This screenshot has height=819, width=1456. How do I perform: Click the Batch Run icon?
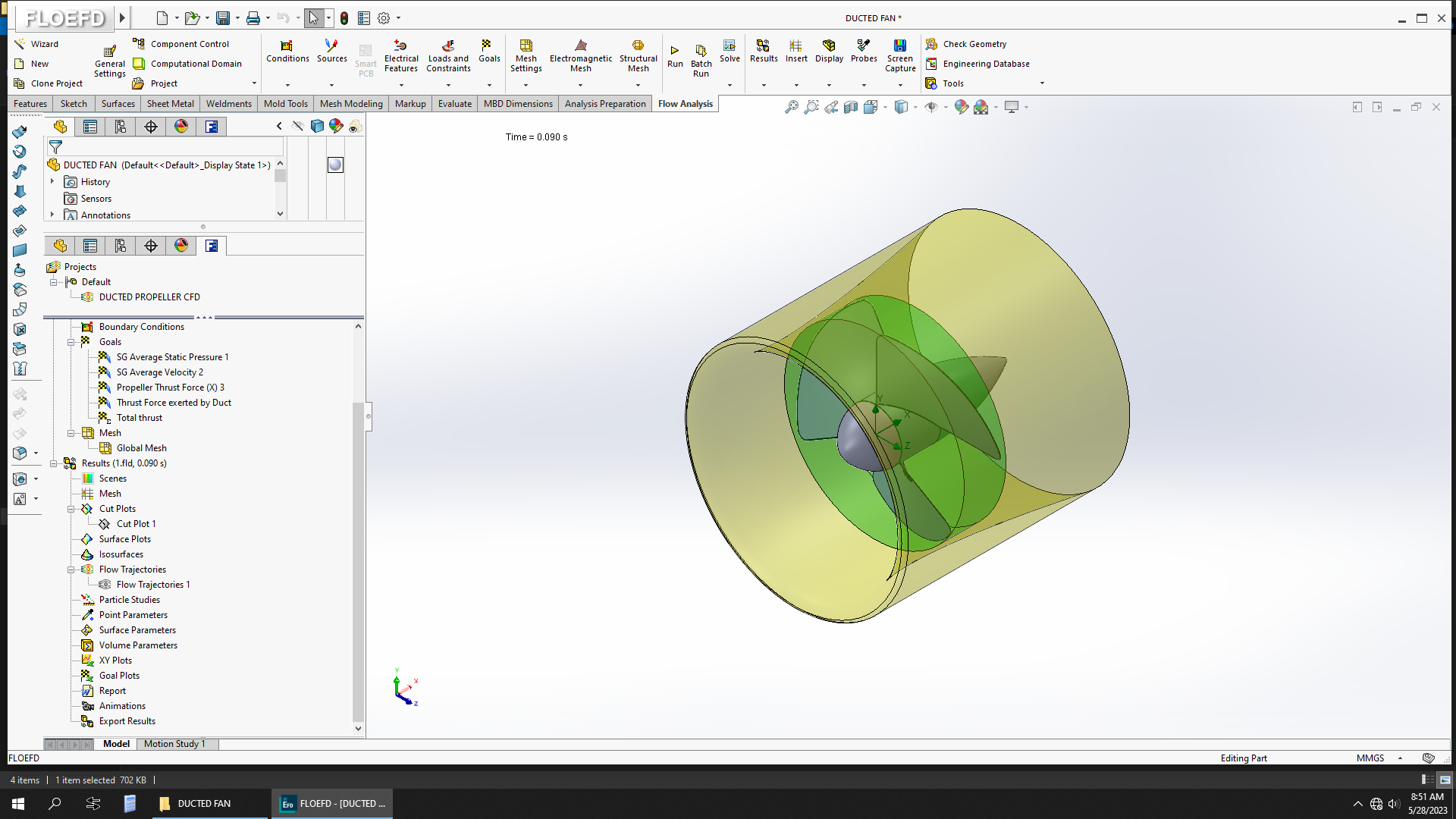701,51
